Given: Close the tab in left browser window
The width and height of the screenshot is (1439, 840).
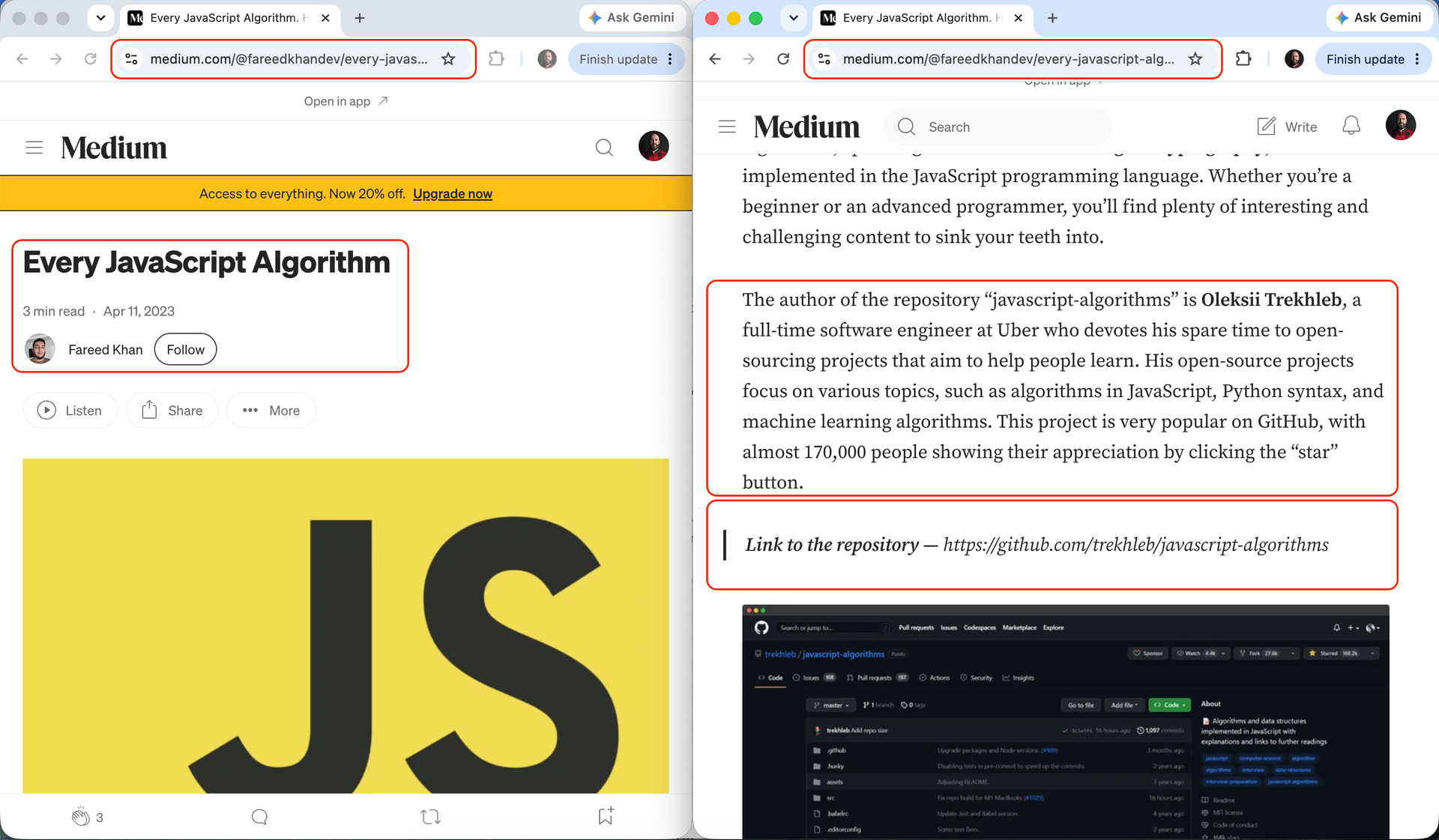Looking at the screenshot, I should coord(325,18).
